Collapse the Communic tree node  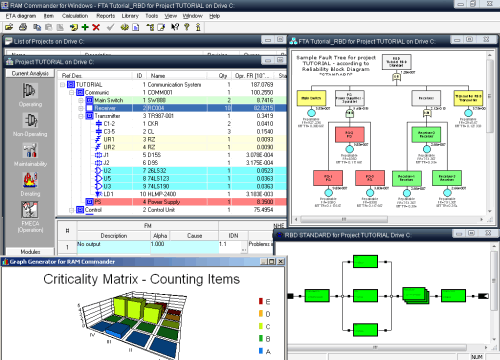pos(71,92)
